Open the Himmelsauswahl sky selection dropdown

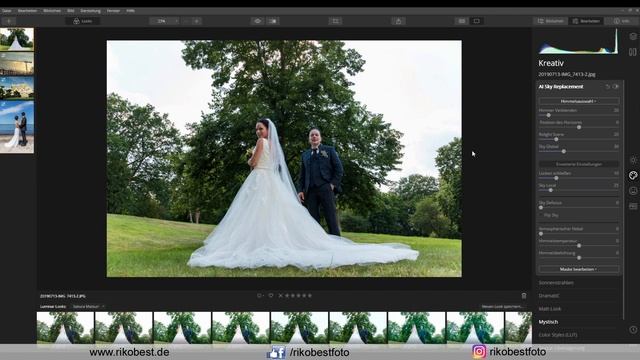click(x=579, y=101)
